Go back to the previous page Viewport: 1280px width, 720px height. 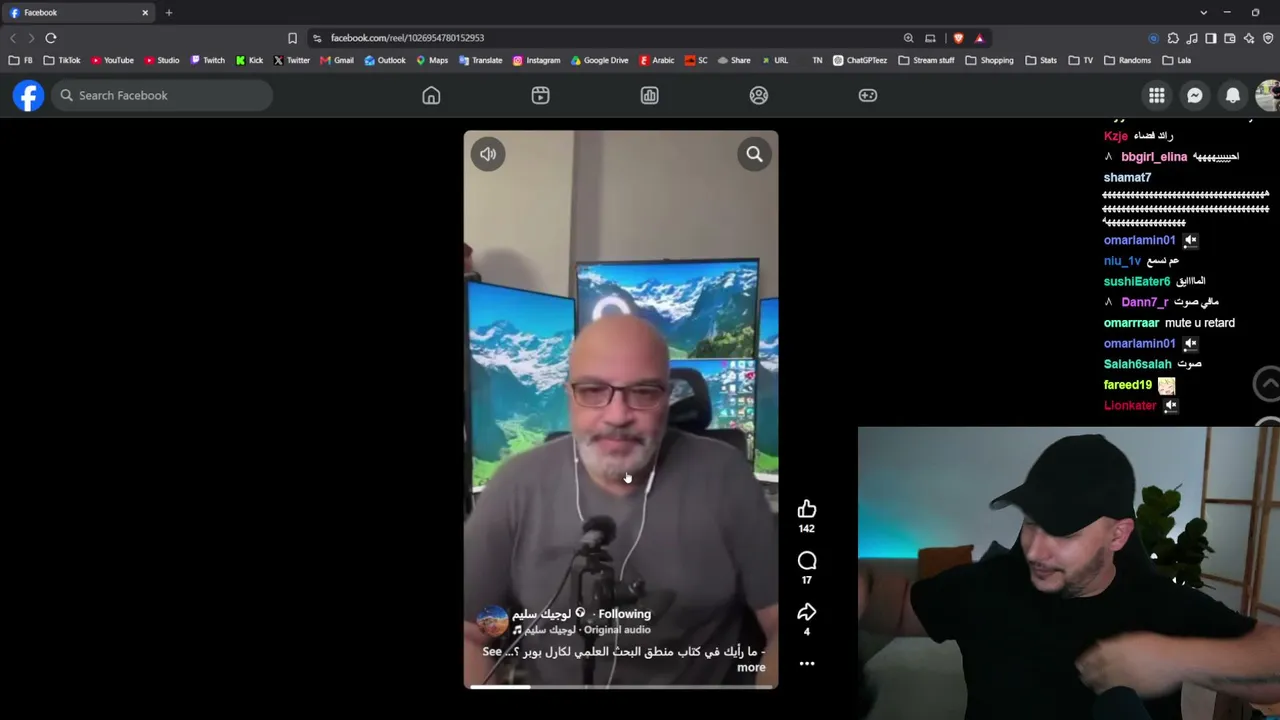pos(13,38)
